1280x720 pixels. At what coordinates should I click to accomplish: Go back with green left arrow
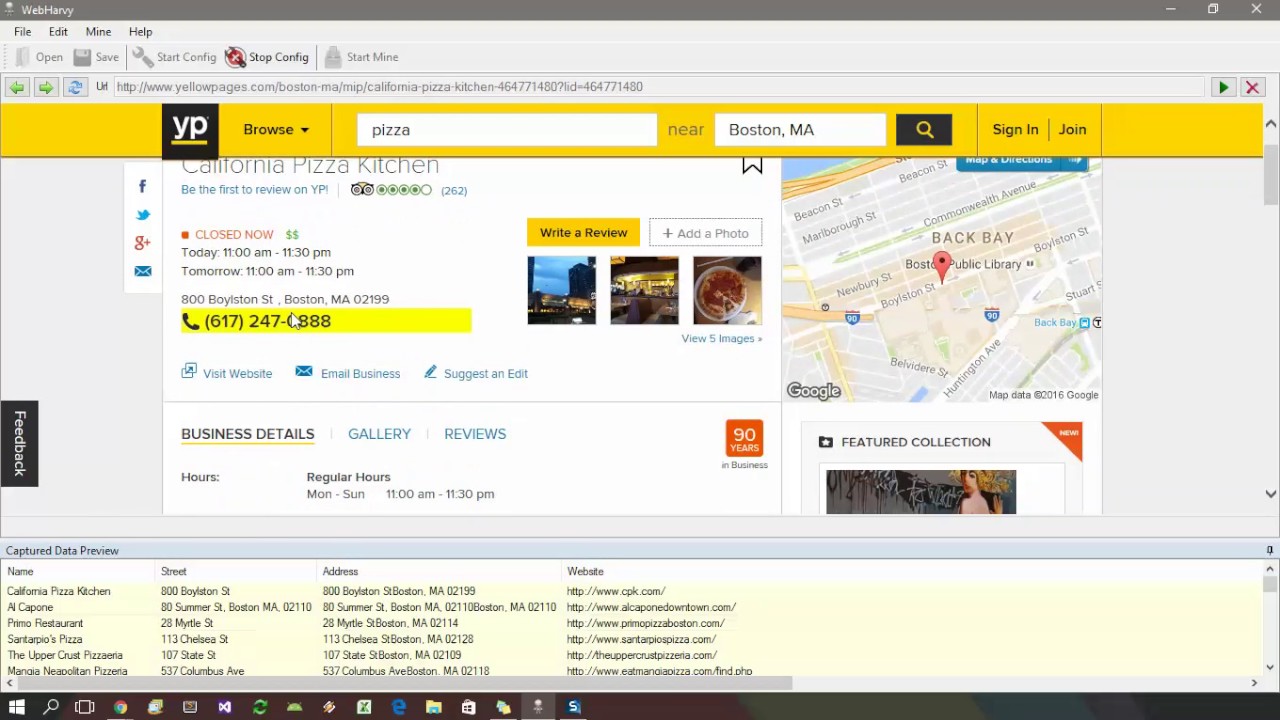pyautogui.click(x=17, y=87)
